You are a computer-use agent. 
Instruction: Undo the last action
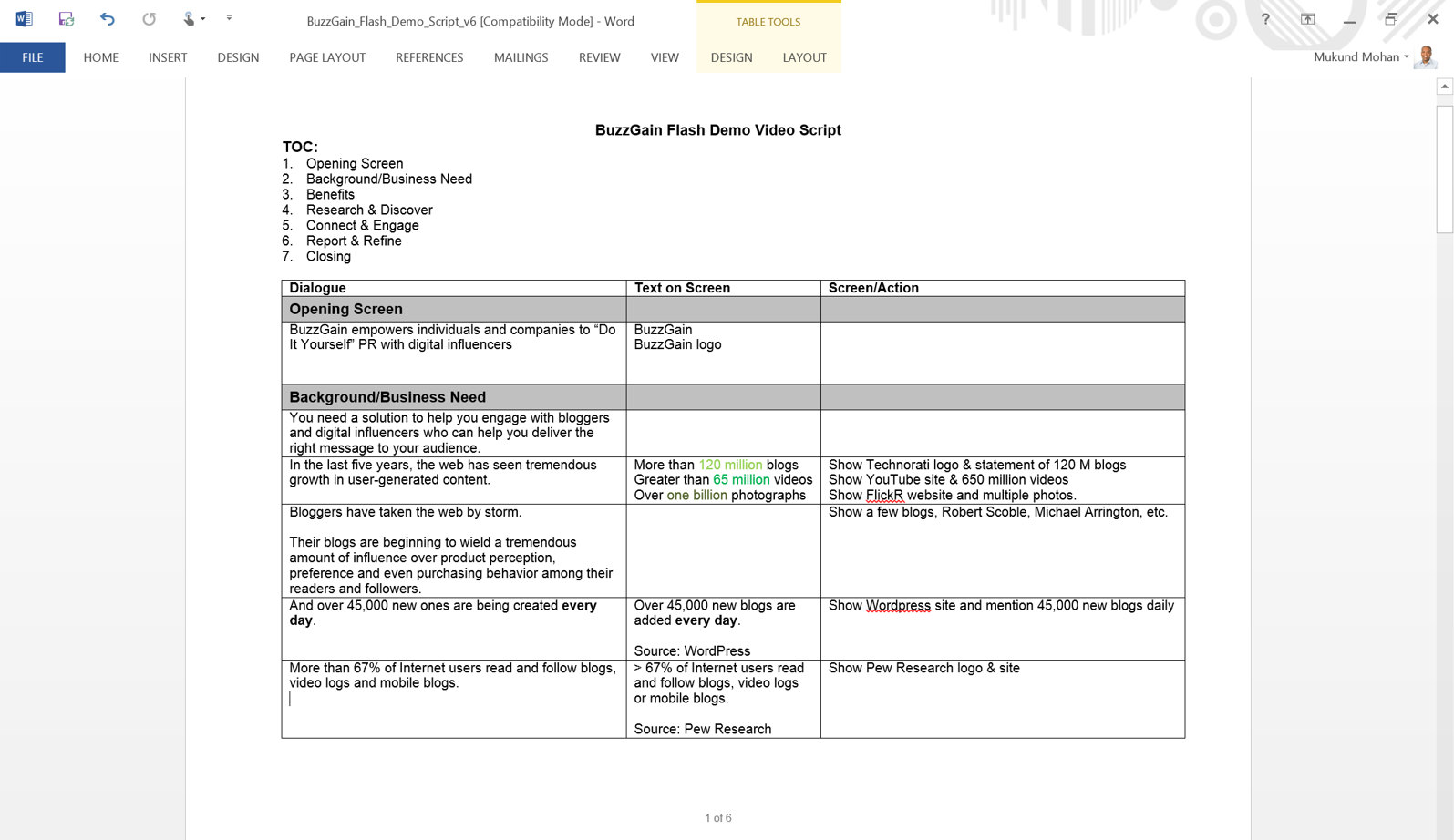[108, 19]
